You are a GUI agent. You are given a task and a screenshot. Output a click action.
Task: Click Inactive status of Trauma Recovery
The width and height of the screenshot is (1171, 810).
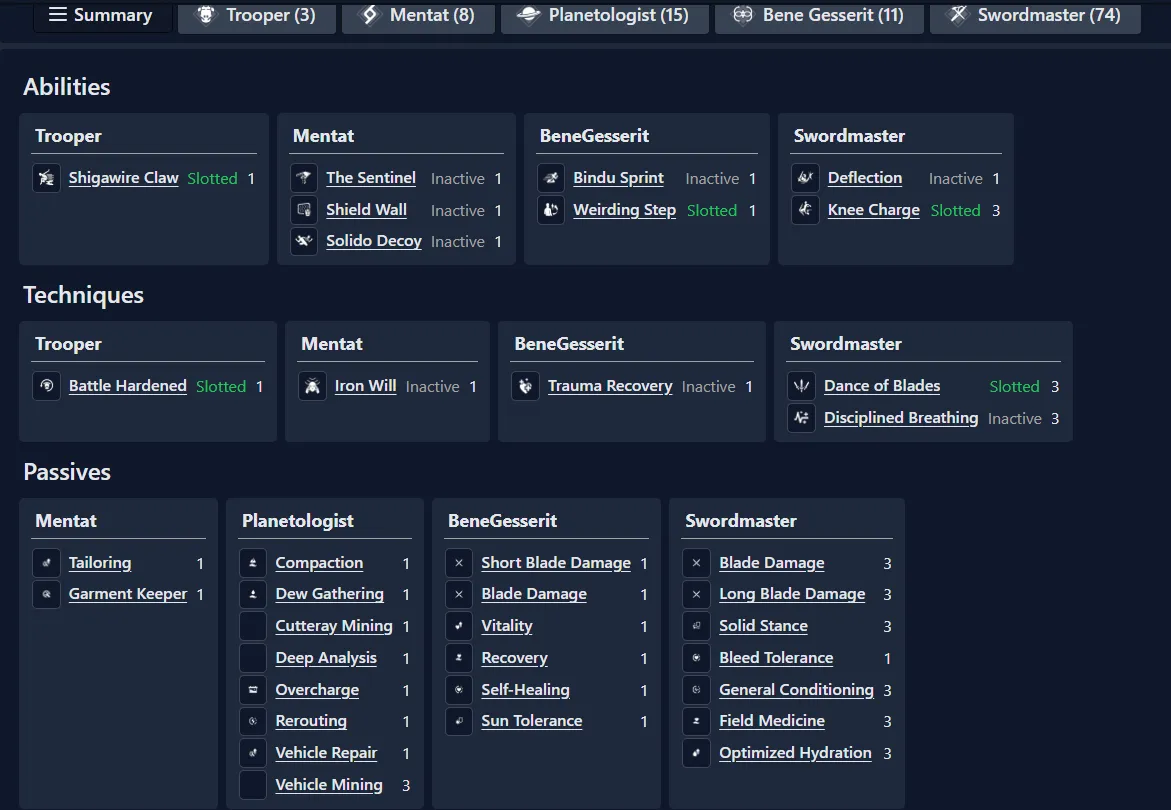709,387
